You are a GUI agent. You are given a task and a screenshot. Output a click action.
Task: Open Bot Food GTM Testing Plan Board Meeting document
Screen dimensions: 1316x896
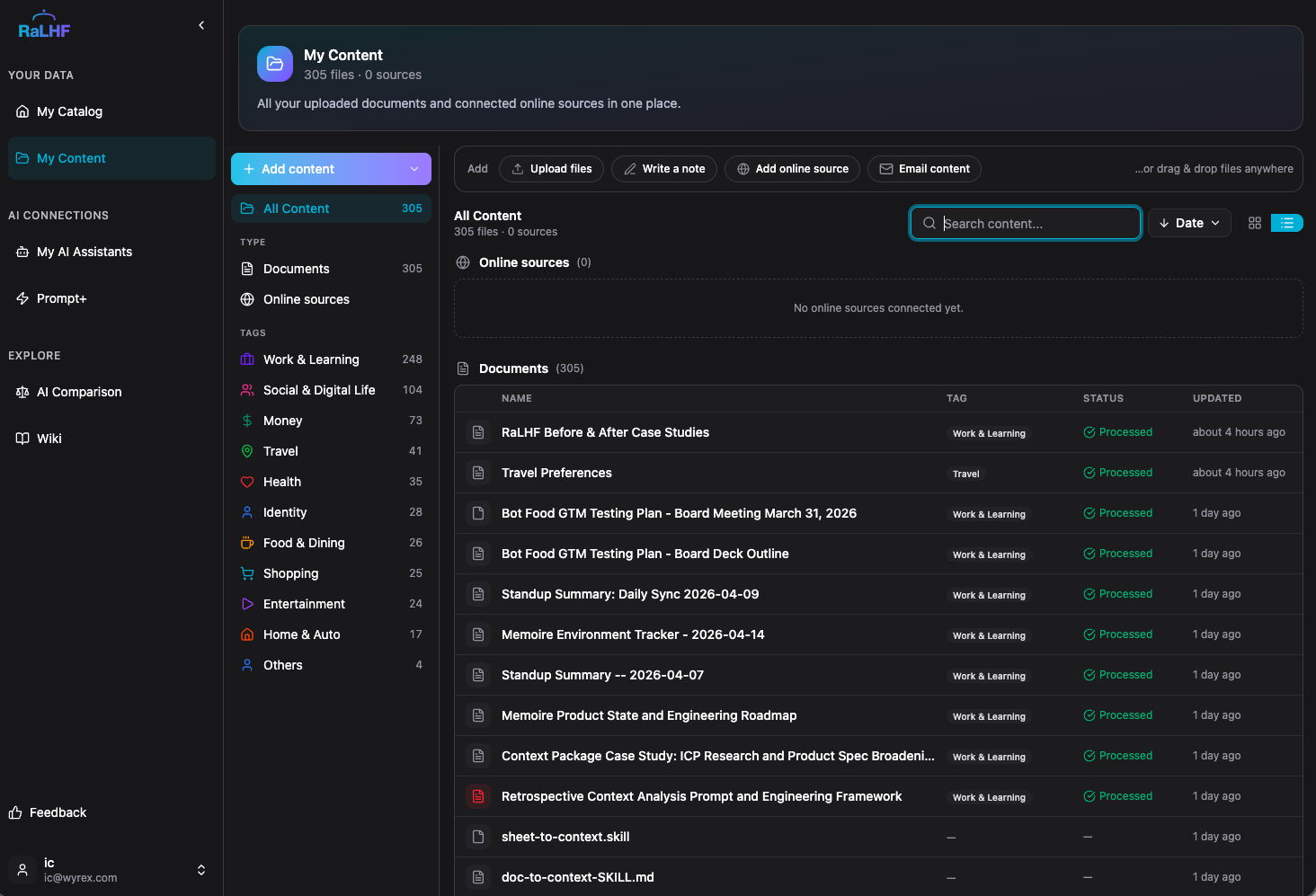679,513
